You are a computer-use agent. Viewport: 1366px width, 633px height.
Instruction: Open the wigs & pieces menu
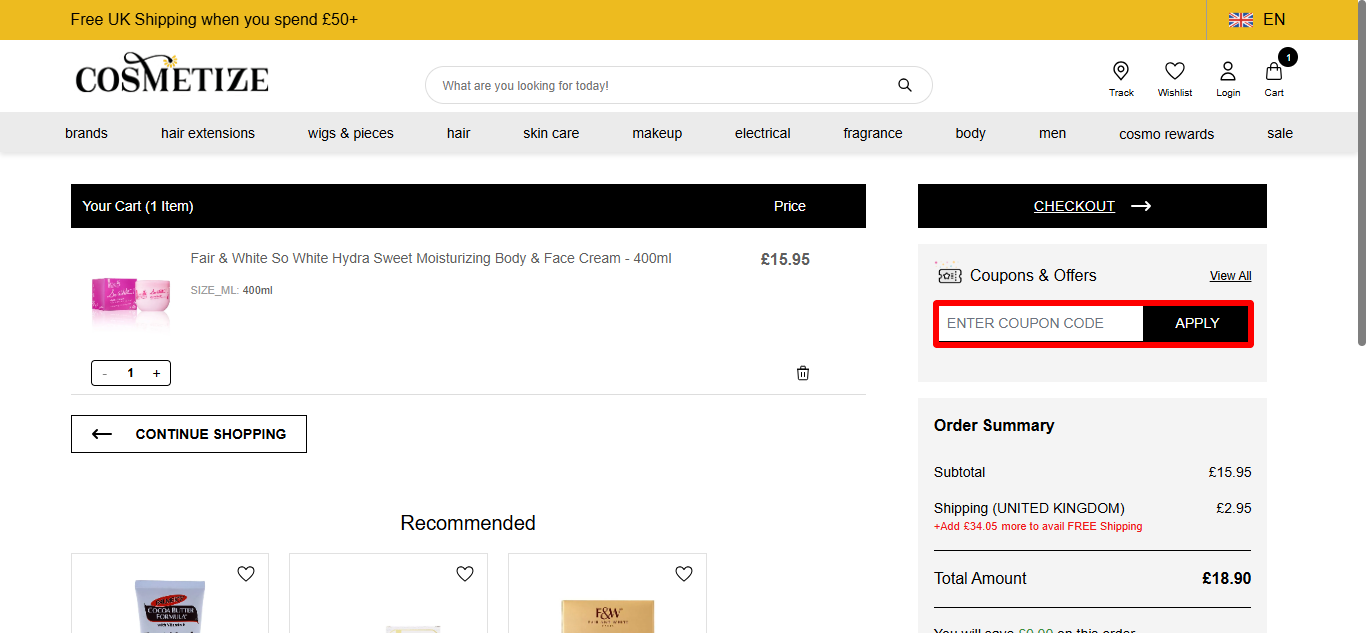coord(351,133)
